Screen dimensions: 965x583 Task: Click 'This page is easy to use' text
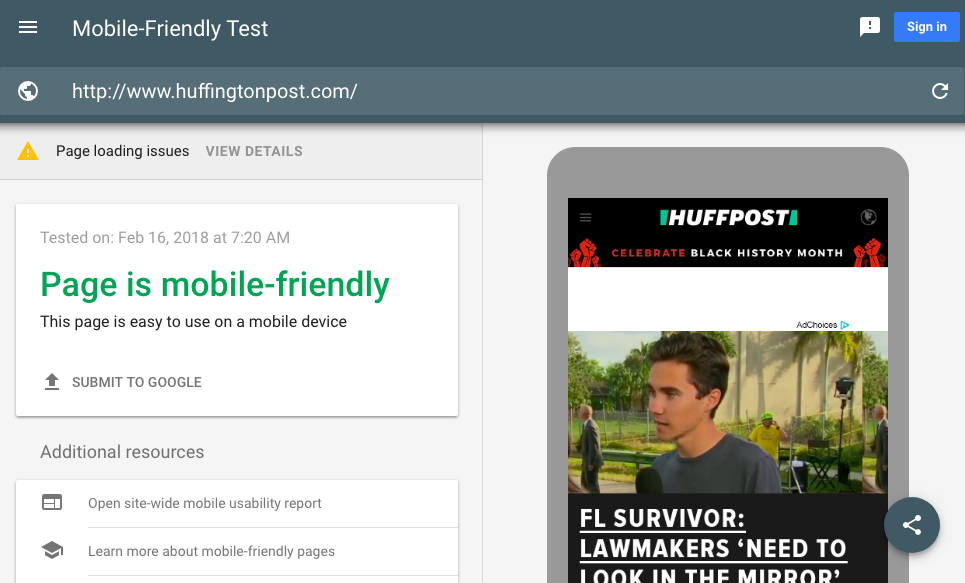coord(193,321)
